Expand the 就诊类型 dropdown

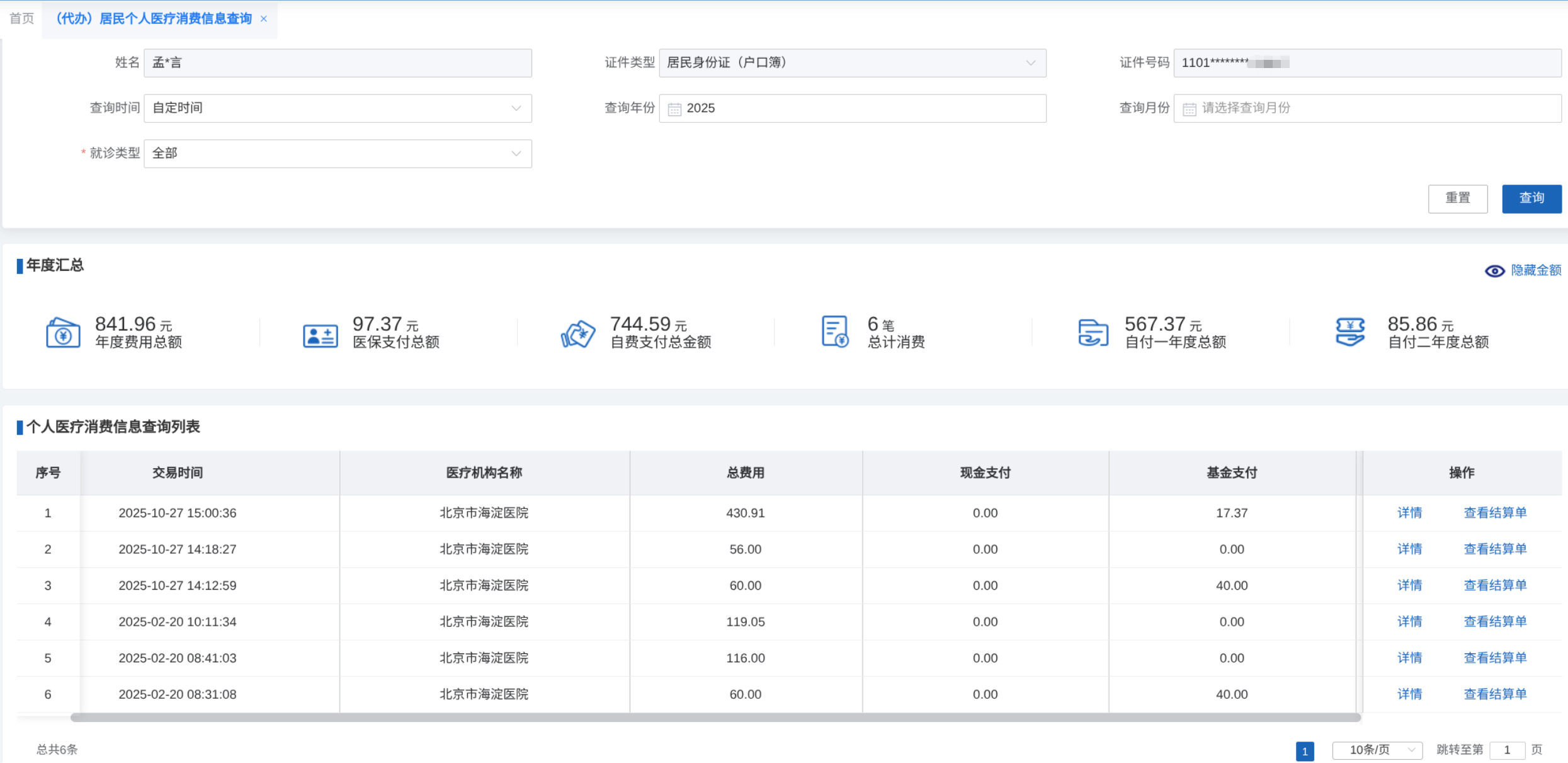(x=516, y=154)
